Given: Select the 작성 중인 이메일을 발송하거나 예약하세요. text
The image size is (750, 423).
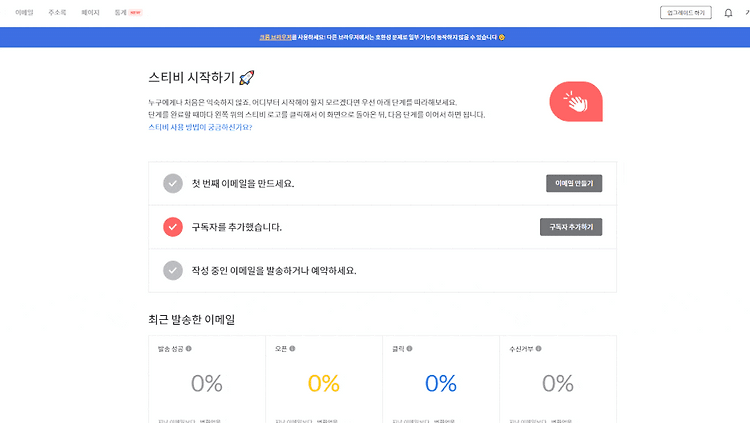Looking at the screenshot, I should (x=274, y=270).
